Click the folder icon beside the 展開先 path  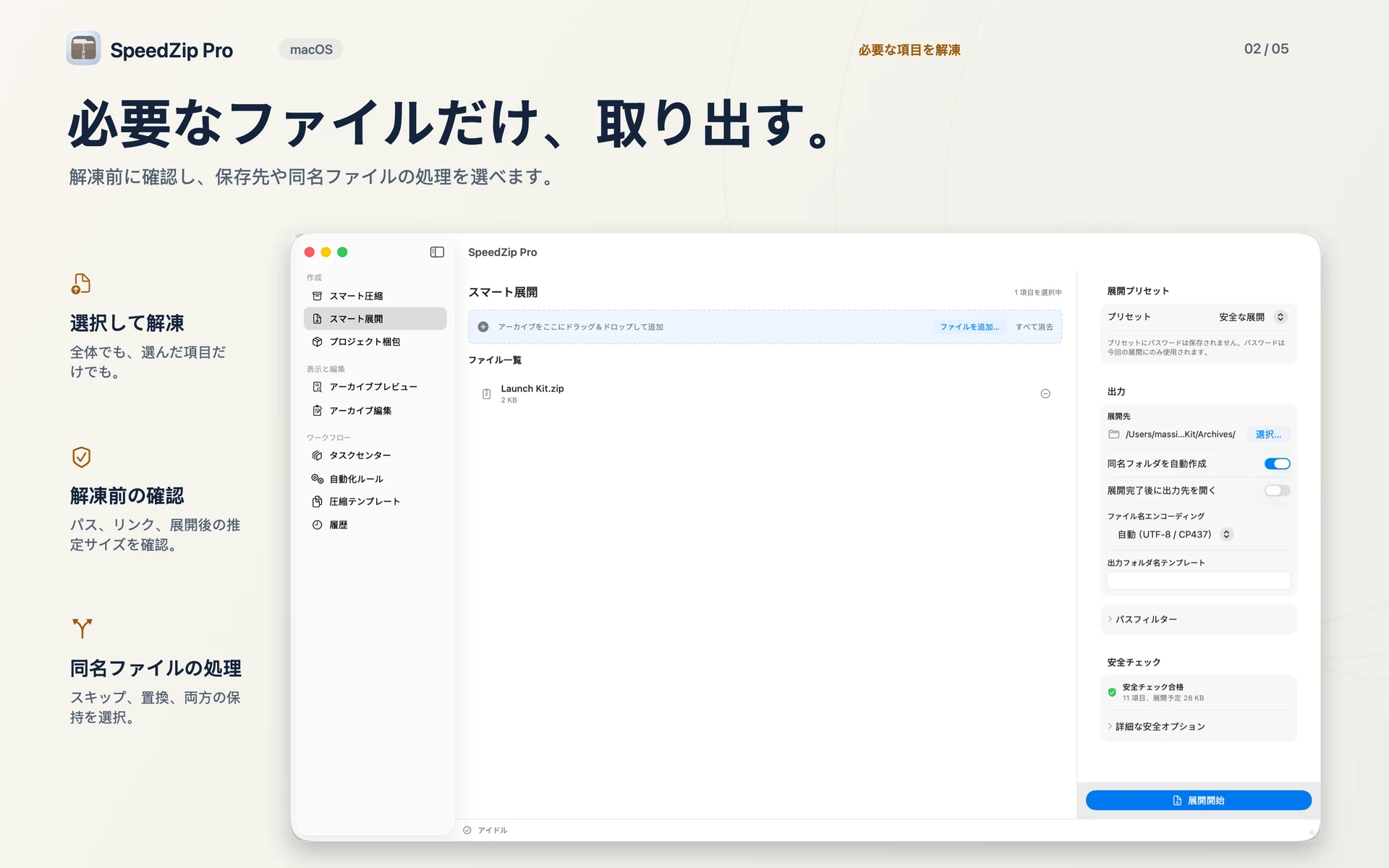click(x=1114, y=434)
